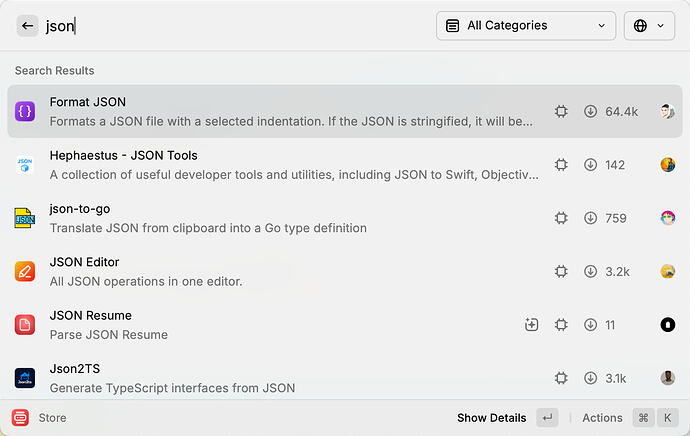This screenshot has width=690, height=436.
Task: Click the Format JSON description text
Action: (291, 121)
